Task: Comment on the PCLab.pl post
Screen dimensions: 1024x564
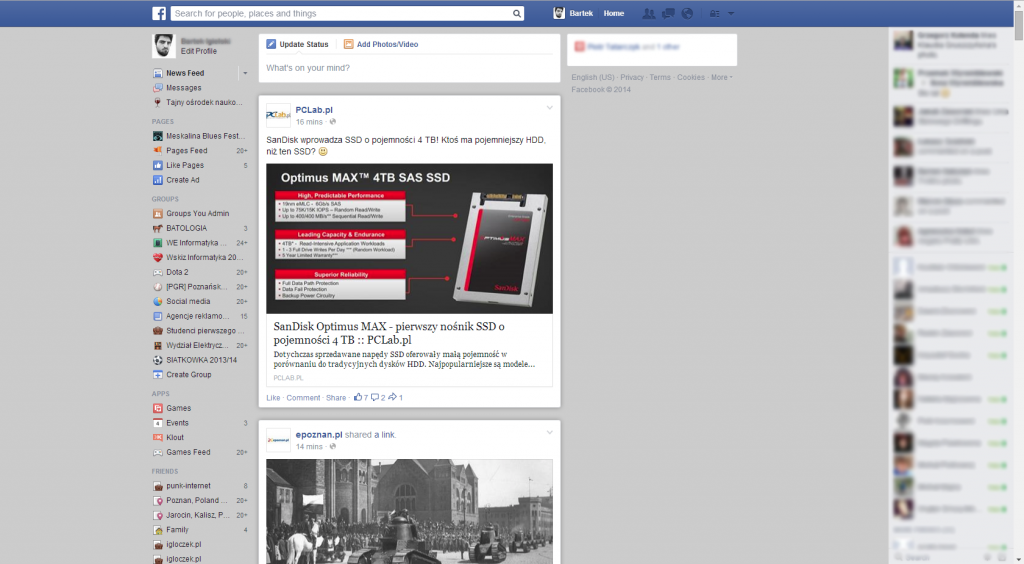Action: [x=303, y=398]
